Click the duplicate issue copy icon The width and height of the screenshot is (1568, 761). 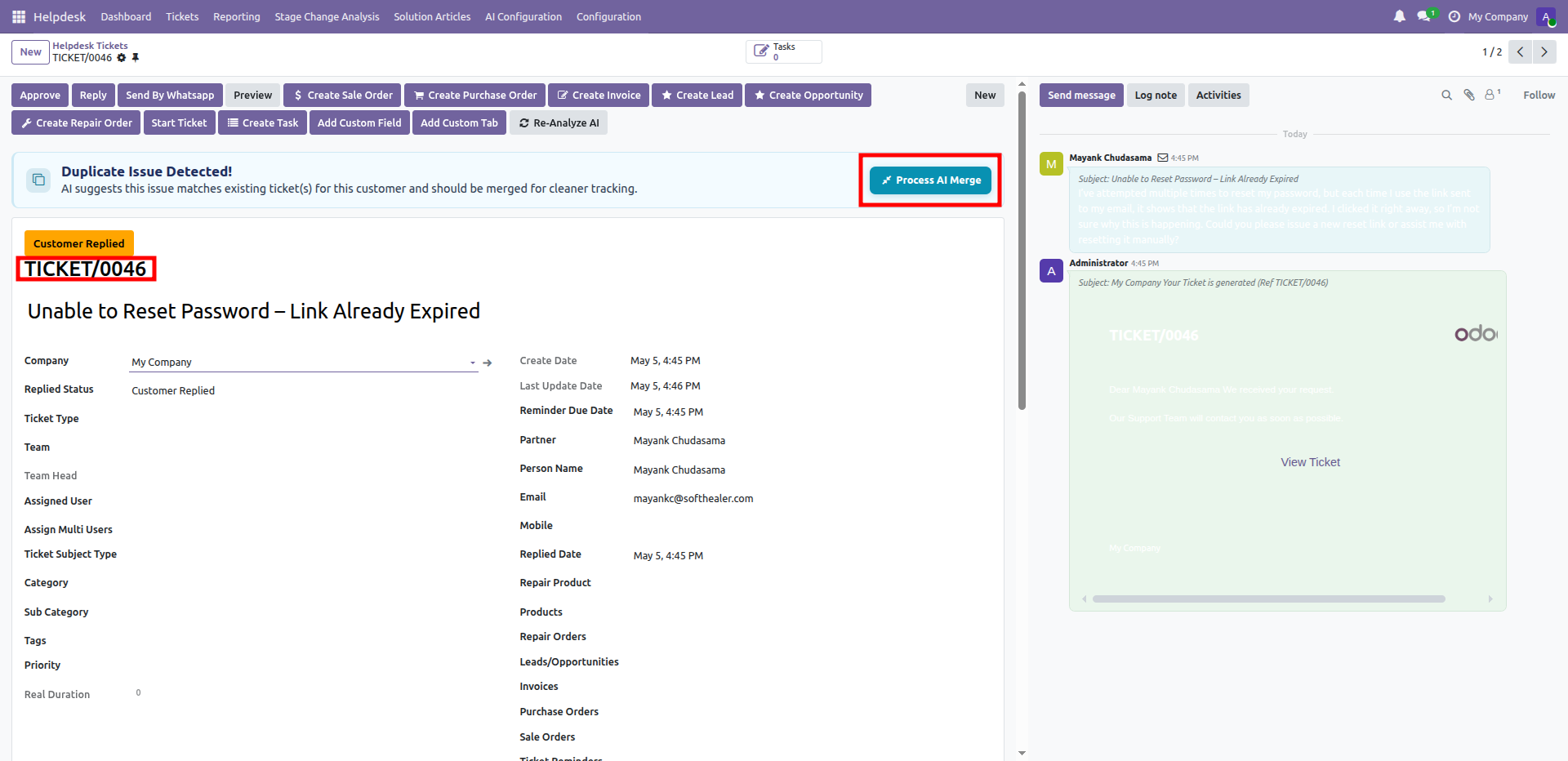click(x=38, y=180)
